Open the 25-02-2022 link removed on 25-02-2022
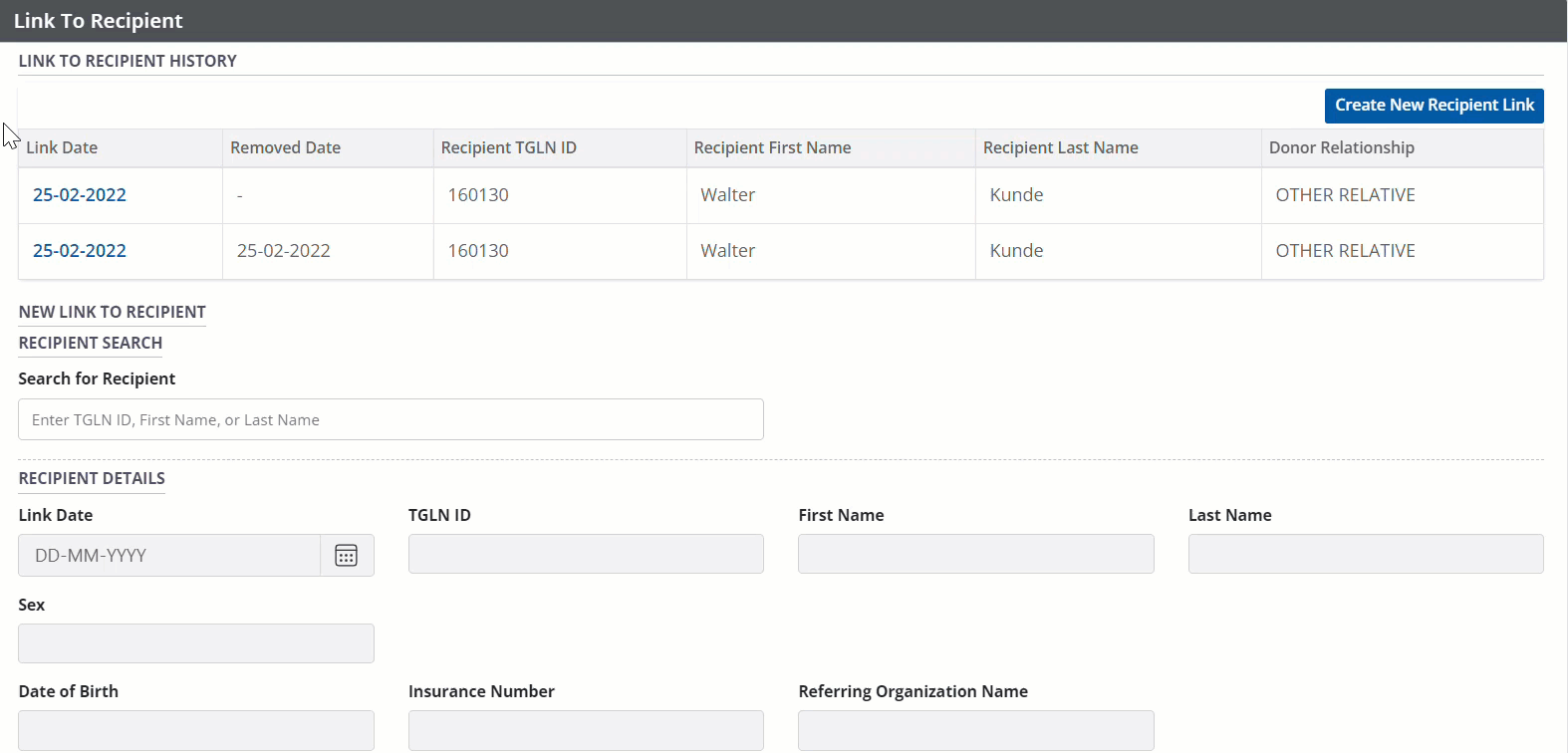The width and height of the screenshot is (1568, 753). (x=80, y=251)
